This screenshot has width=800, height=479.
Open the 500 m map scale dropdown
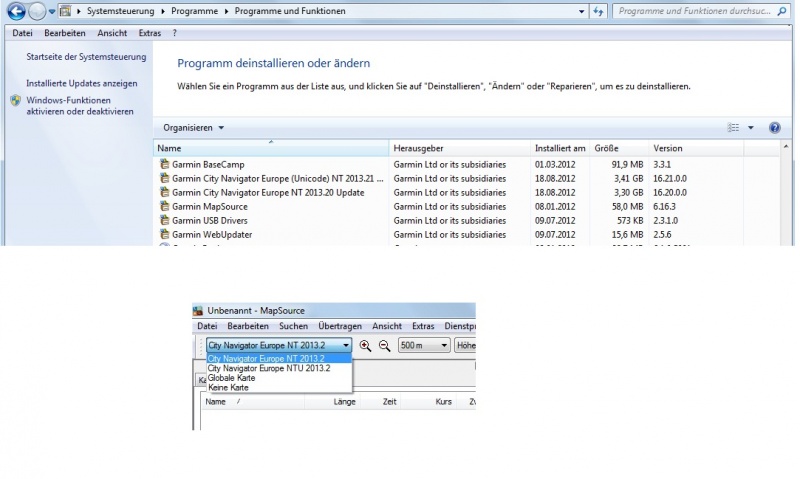point(424,345)
